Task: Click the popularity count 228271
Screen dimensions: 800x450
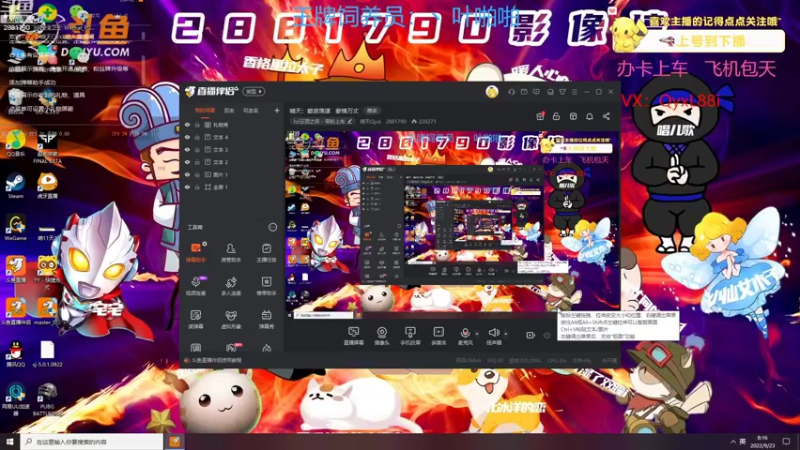Action: 424,121
